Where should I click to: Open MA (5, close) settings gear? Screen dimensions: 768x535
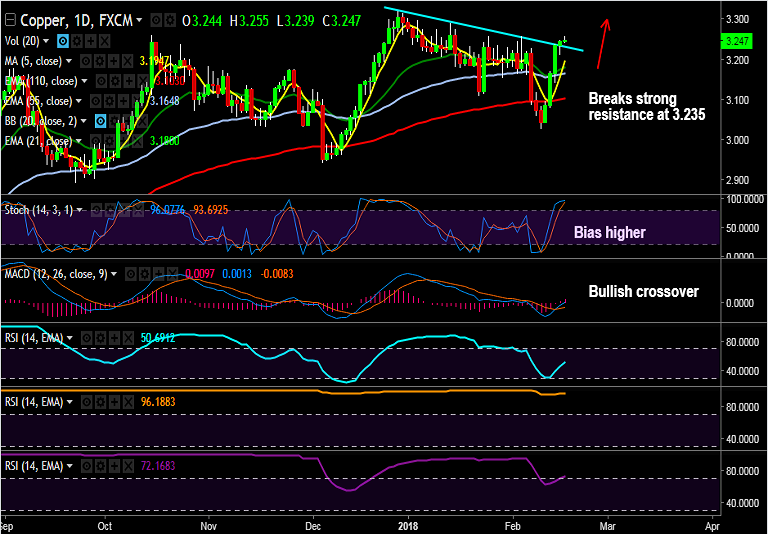coord(100,61)
